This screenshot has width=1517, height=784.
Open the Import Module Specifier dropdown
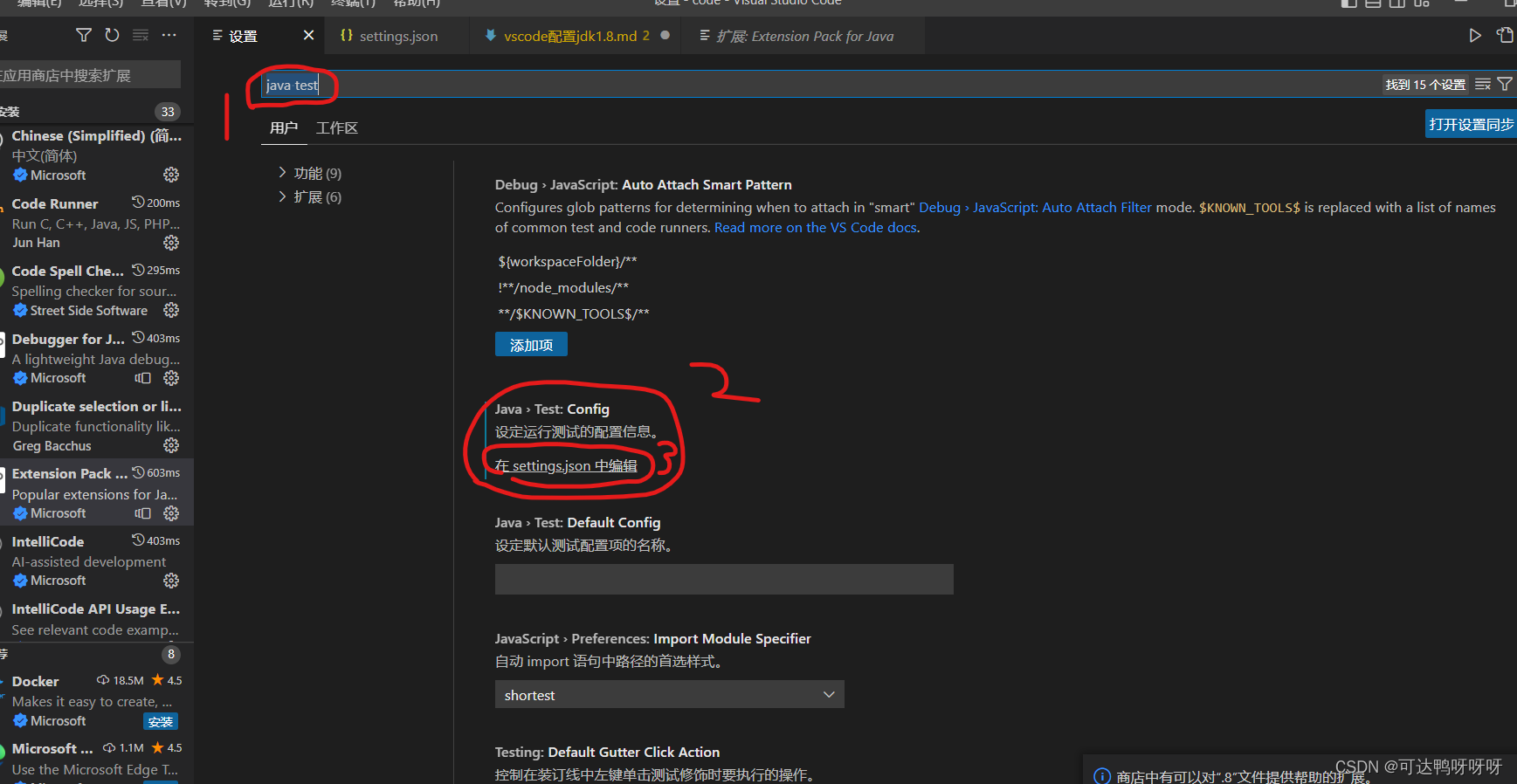tap(669, 694)
